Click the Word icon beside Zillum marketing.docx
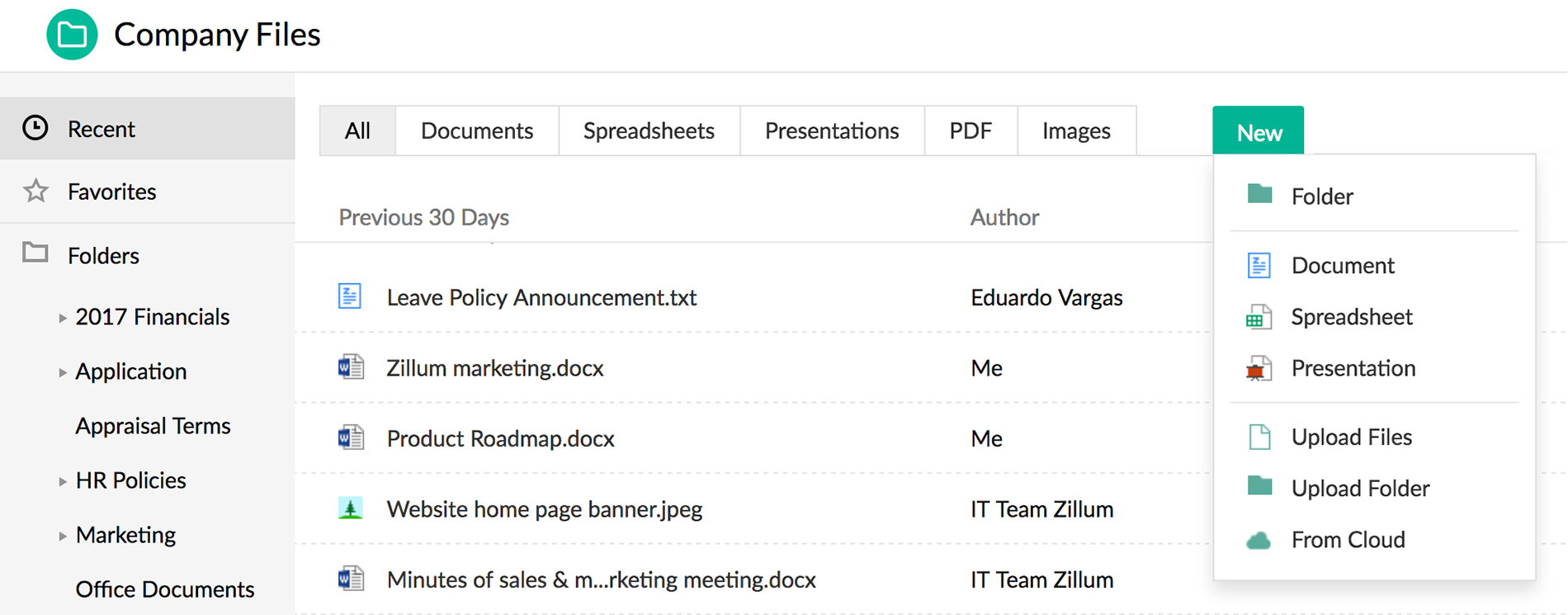This screenshot has height=615, width=1568. click(351, 367)
